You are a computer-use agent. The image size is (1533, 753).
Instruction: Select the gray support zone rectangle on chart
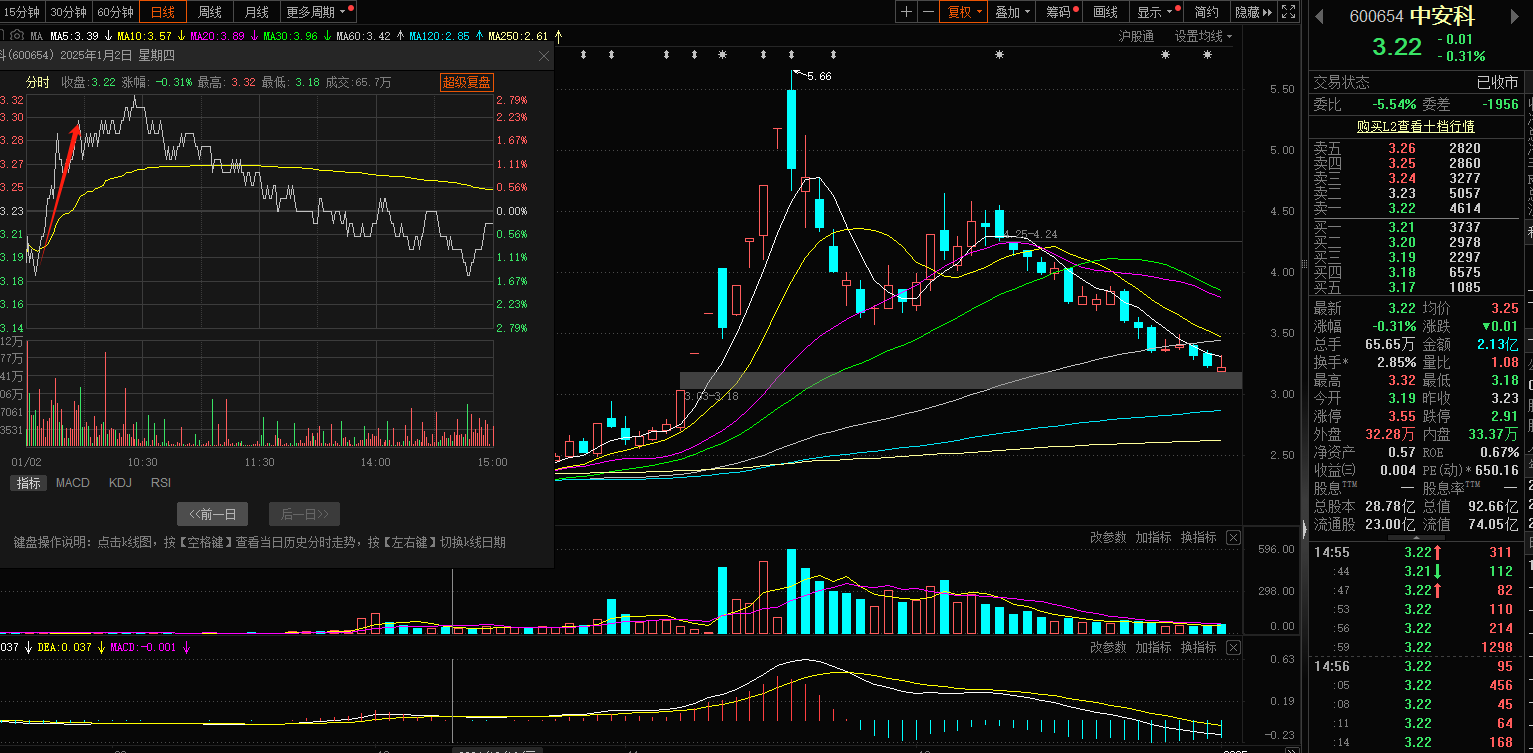click(x=960, y=380)
